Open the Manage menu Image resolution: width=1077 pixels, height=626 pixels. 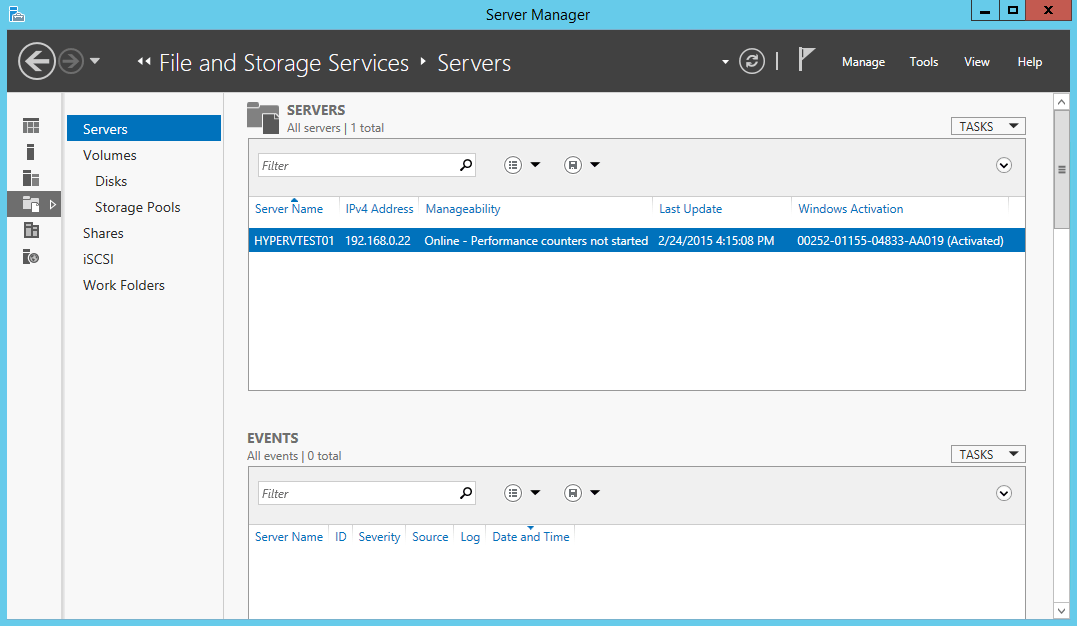pos(863,62)
